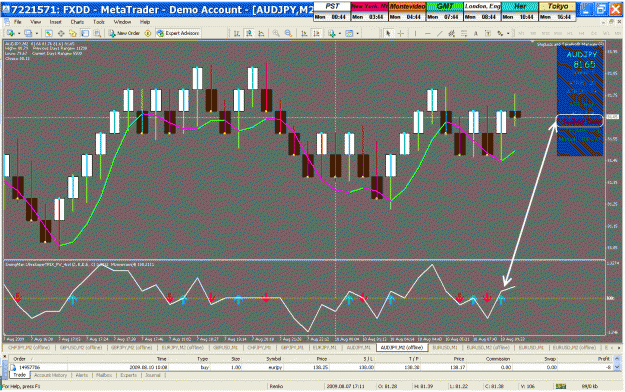Toggle the Chart Shift icon
The width and height of the screenshot is (625, 392).
point(316,33)
